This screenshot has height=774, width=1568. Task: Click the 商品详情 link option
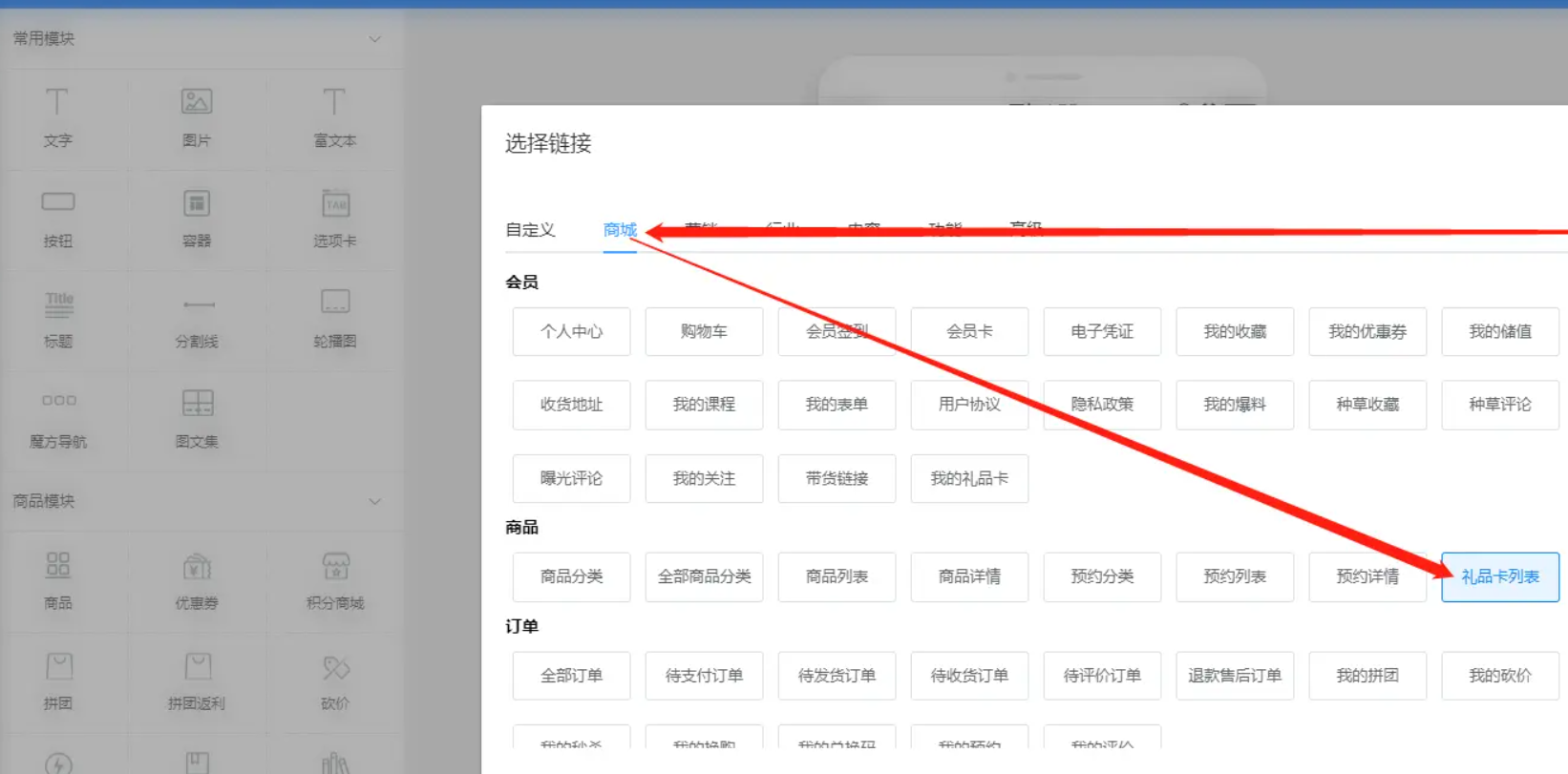[969, 576]
